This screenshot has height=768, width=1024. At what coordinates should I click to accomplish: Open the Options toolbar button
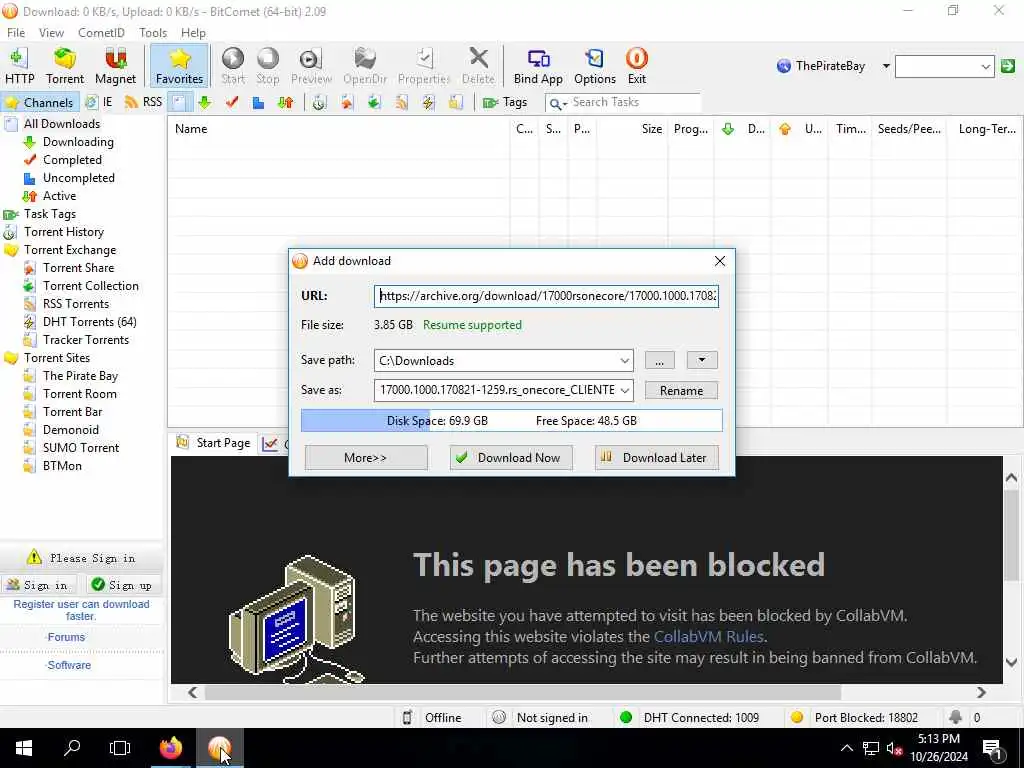pyautogui.click(x=594, y=66)
